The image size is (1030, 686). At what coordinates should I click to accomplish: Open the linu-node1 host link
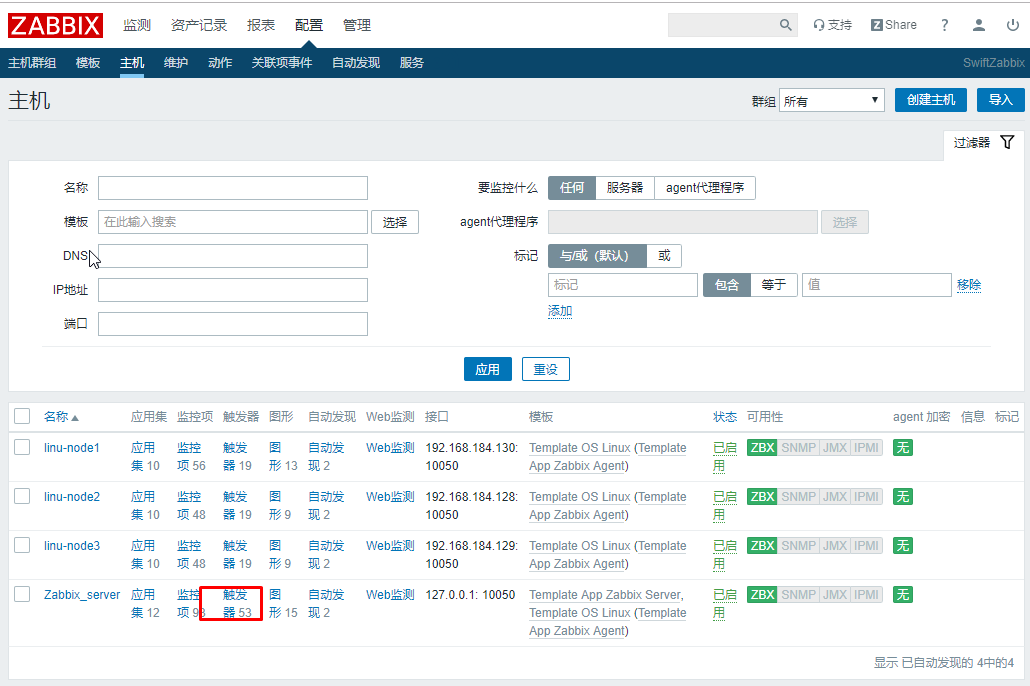(x=72, y=447)
